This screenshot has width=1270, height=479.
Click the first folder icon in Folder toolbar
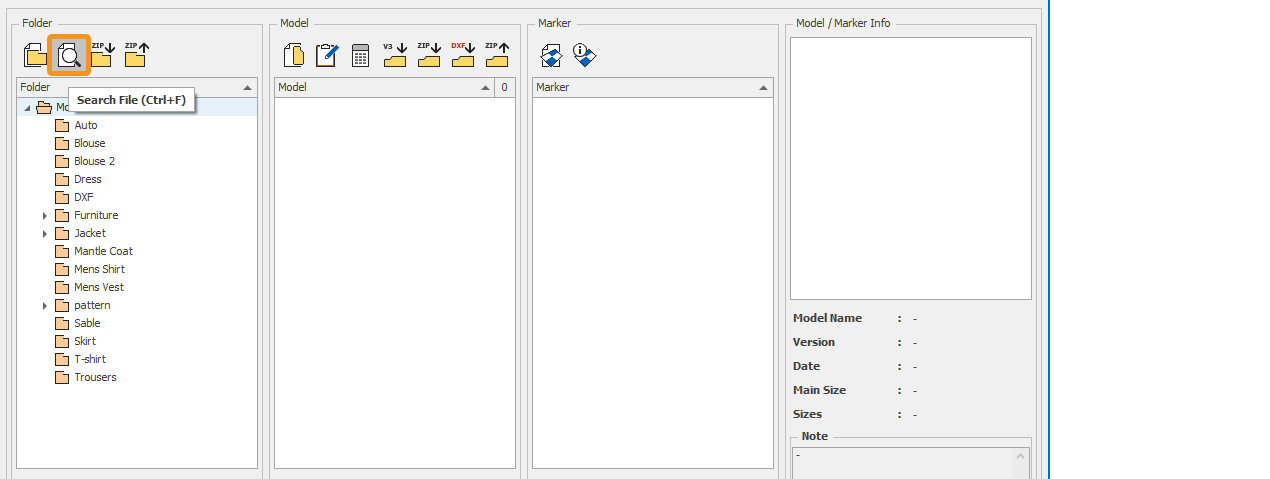pyautogui.click(x=35, y=55)
